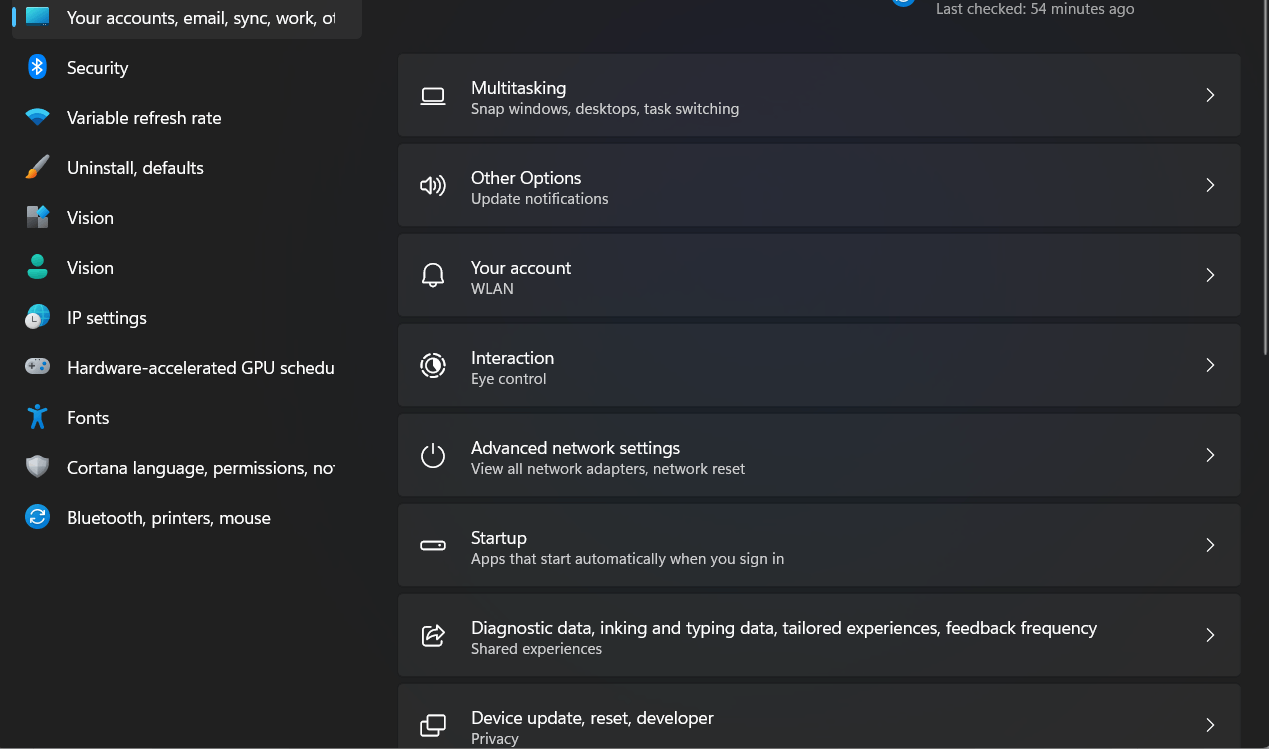This screenshot has height=749, width=1269.
Task: Click the person icon beside Vision
Action: pyautogui.click(x=37, y=267)
